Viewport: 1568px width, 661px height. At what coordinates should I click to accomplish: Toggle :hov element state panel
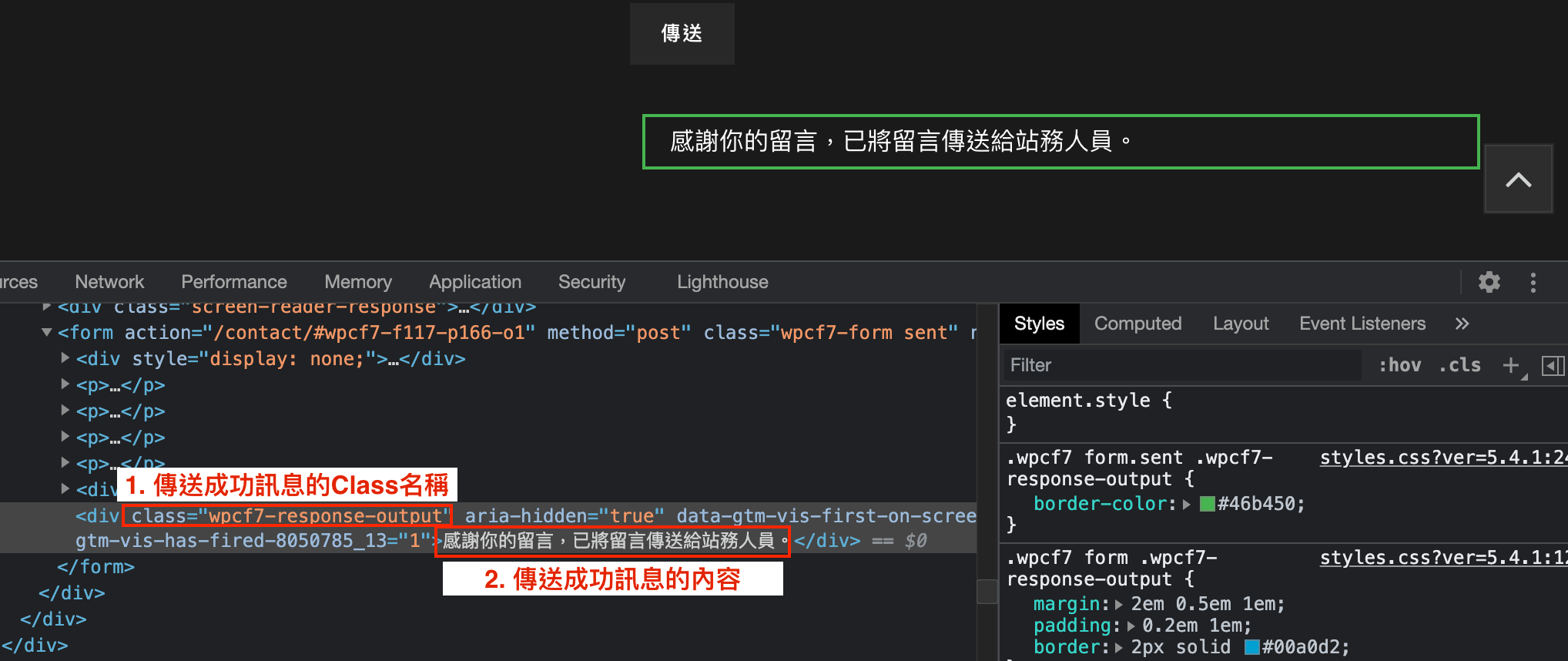(1400, 365)
